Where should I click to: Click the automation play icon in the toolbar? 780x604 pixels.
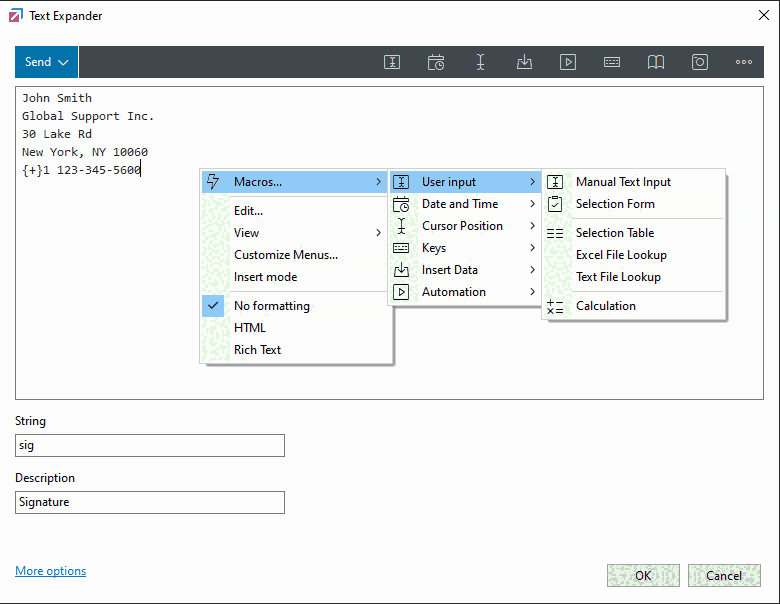click(x=568, y=62)
